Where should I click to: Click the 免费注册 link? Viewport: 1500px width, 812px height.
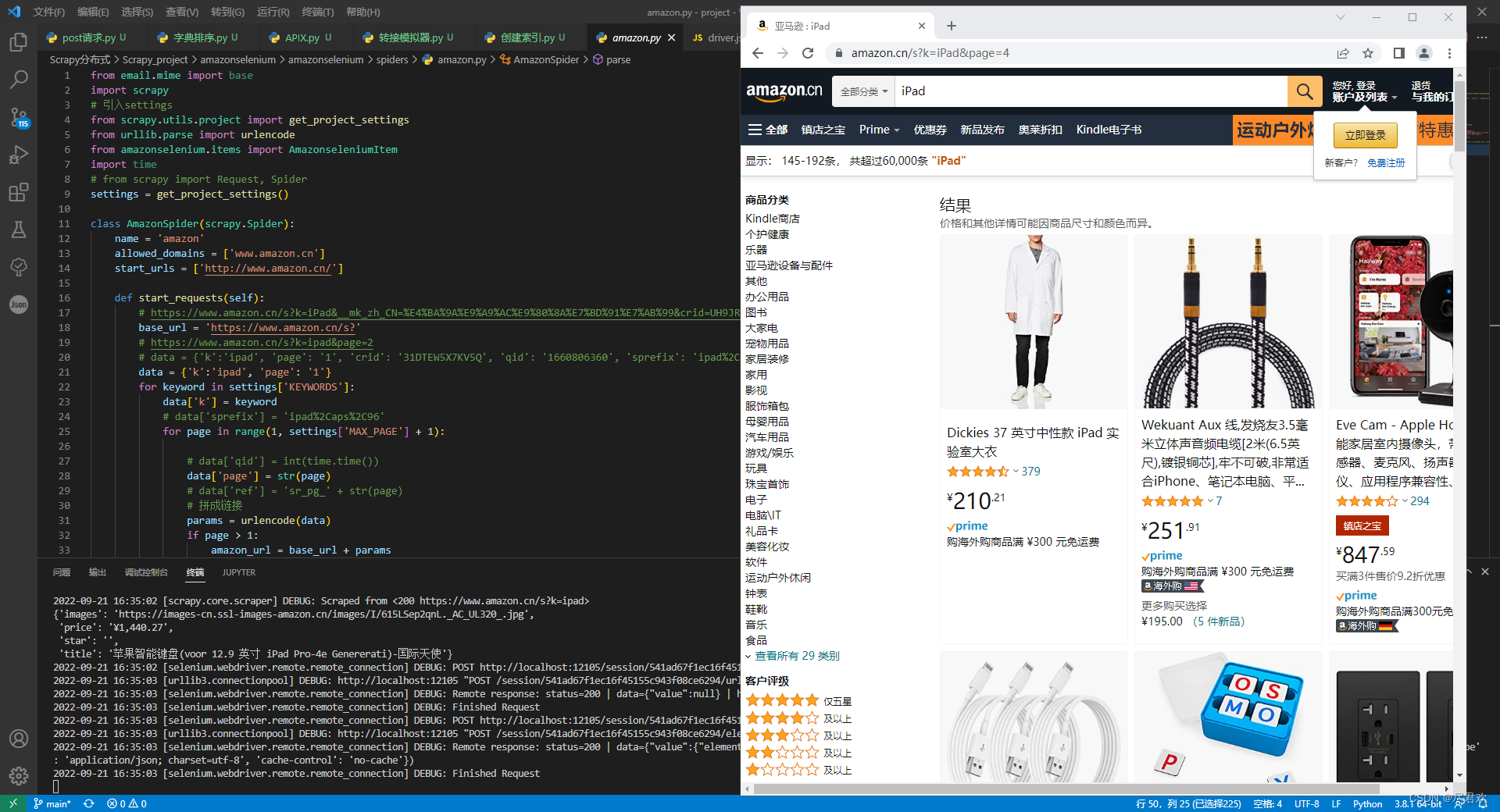click(x=1386, y=163)
